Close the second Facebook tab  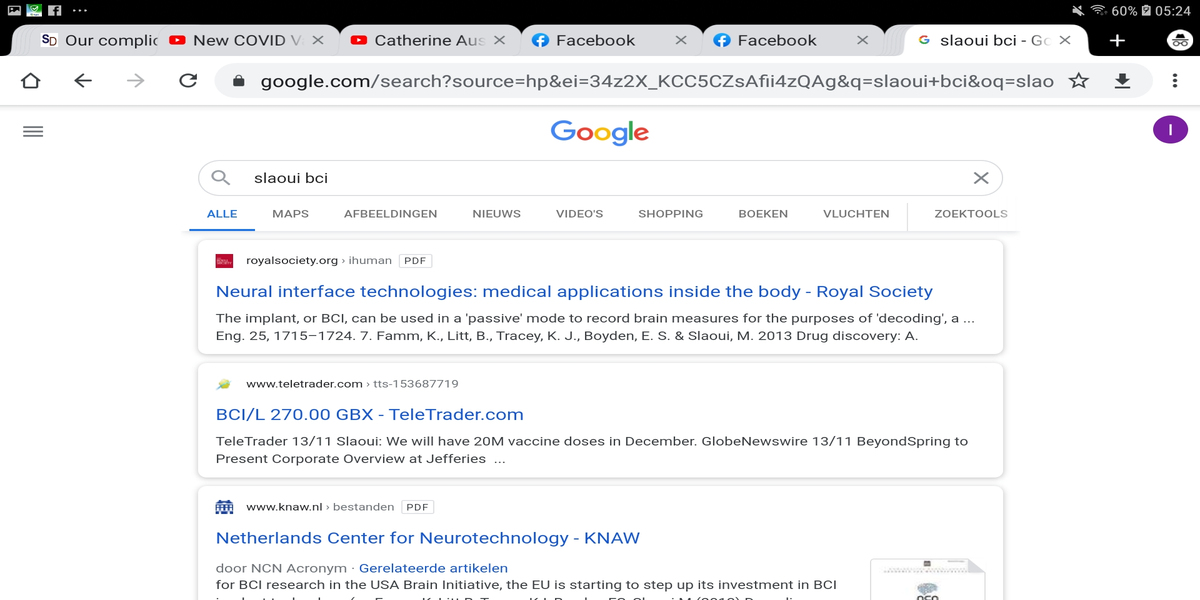862,40
